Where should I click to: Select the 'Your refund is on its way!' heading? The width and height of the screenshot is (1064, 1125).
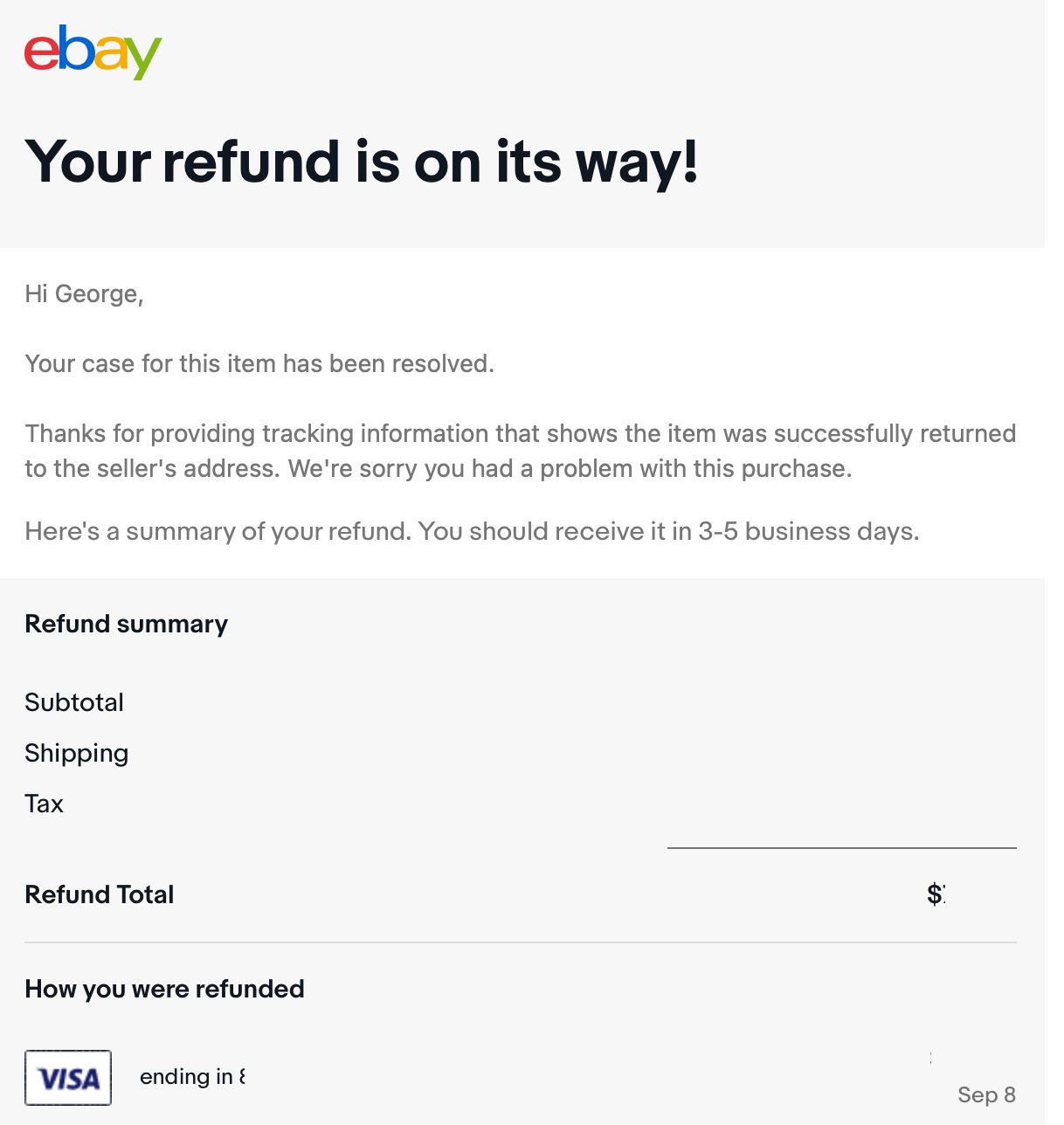(x=362, y=162)
